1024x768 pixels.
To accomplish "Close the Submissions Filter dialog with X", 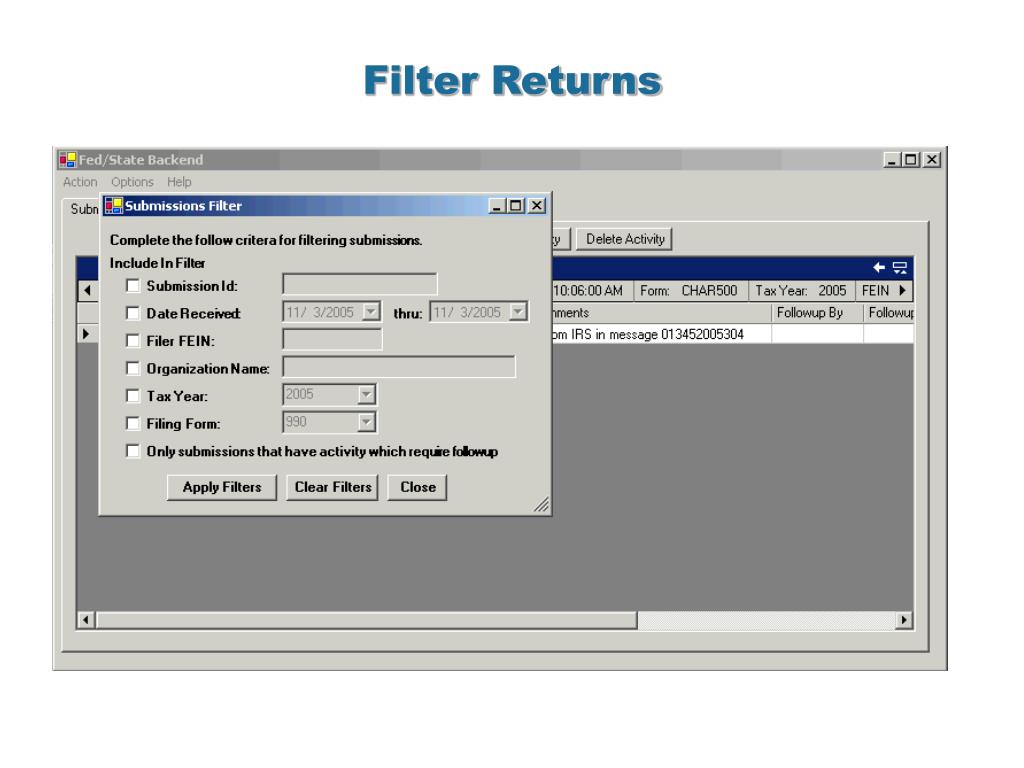I will pyautogui.click(x=537, y=206).
